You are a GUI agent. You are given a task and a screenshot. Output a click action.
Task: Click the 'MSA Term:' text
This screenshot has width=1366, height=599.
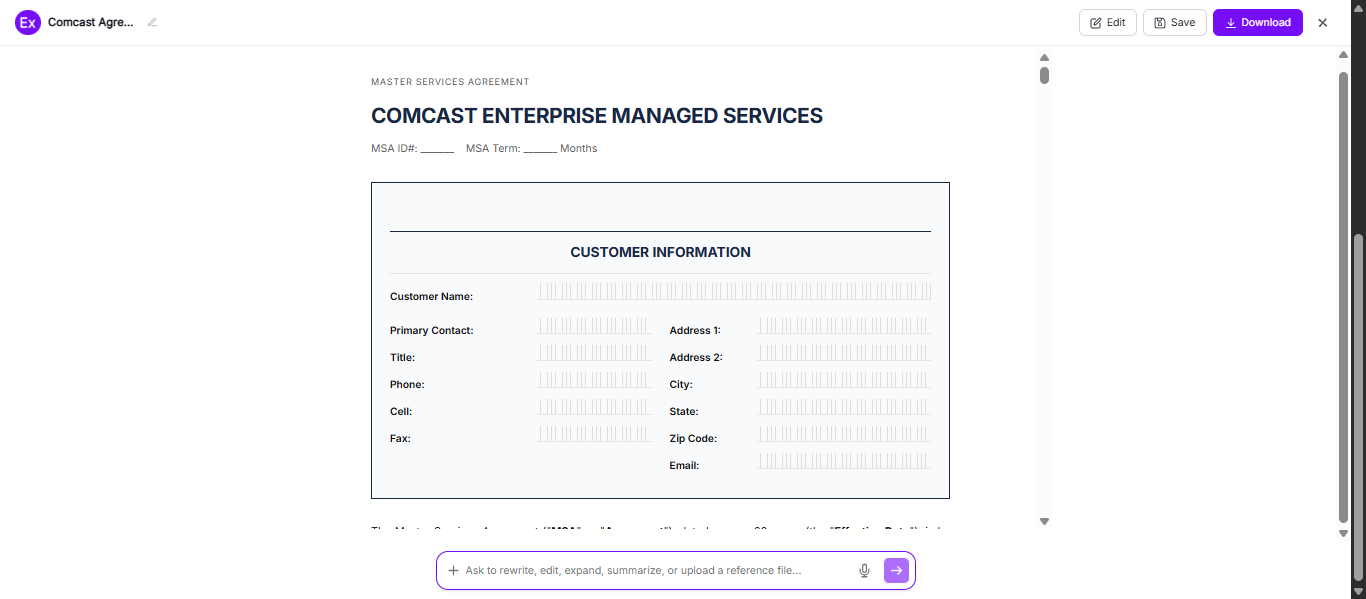pos(493,148)
